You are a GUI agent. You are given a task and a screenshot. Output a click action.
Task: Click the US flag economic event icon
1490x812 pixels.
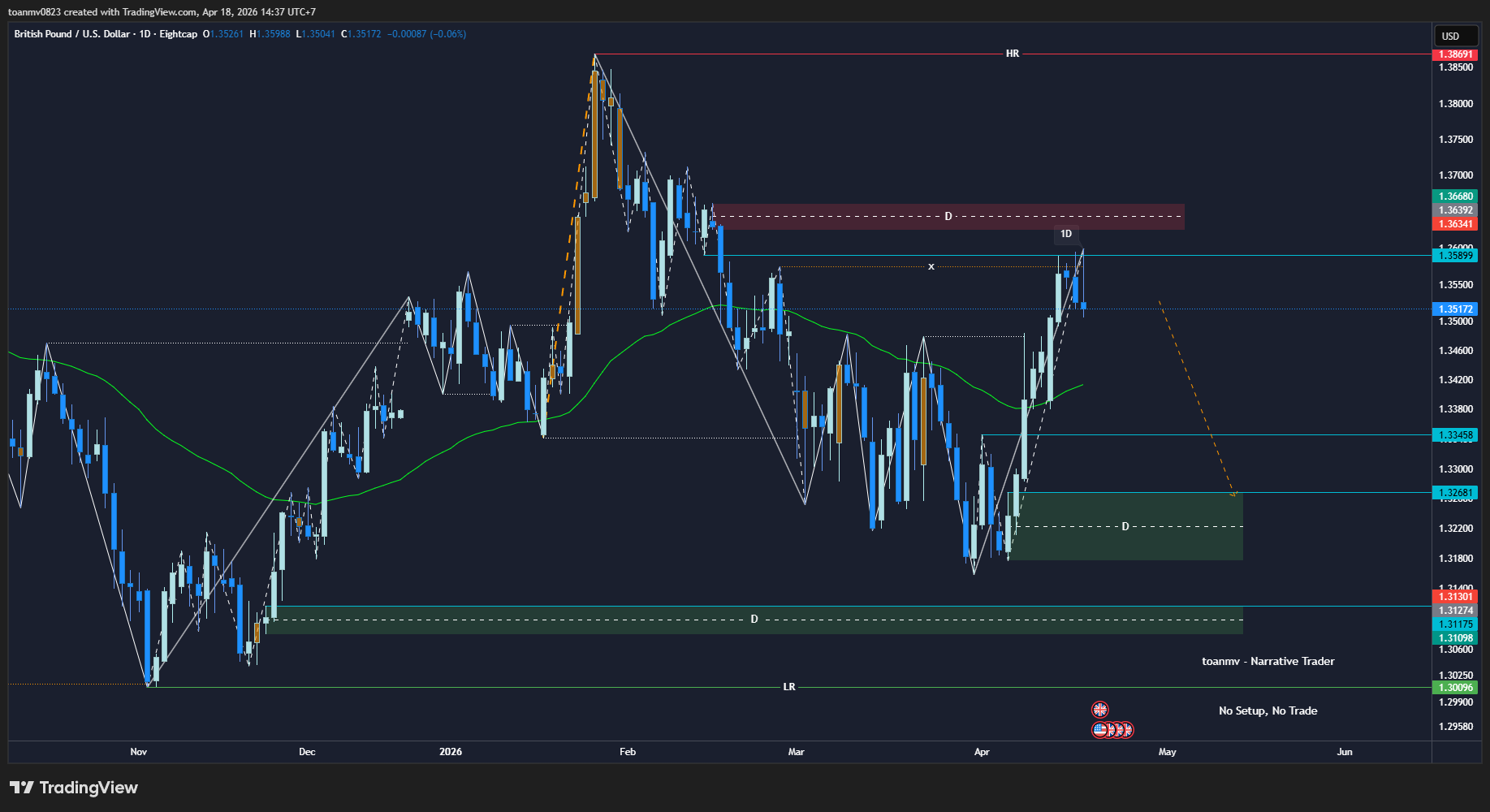coord(1099,730)
